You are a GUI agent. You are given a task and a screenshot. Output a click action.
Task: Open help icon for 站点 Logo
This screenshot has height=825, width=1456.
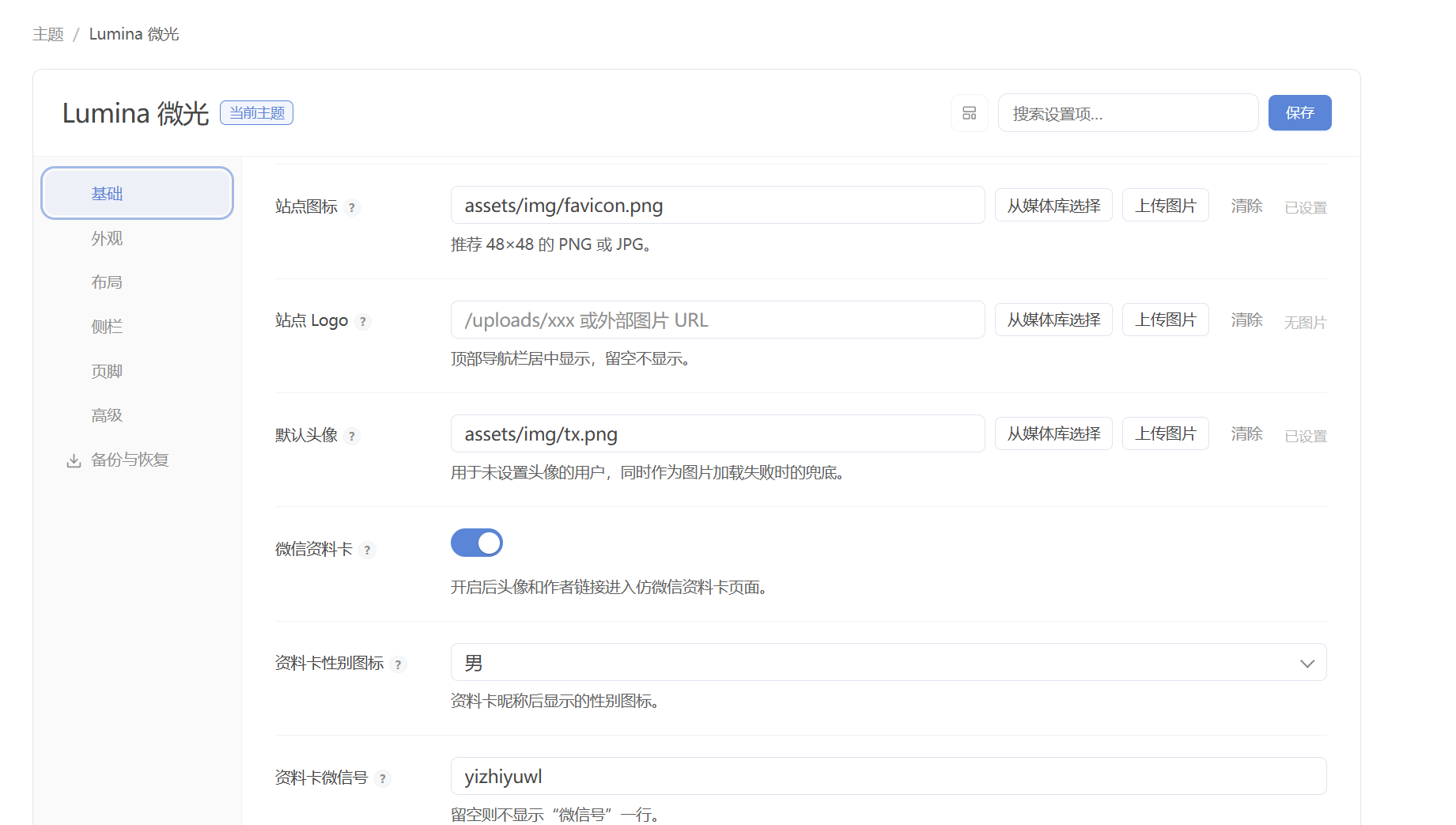coord(363,322)
